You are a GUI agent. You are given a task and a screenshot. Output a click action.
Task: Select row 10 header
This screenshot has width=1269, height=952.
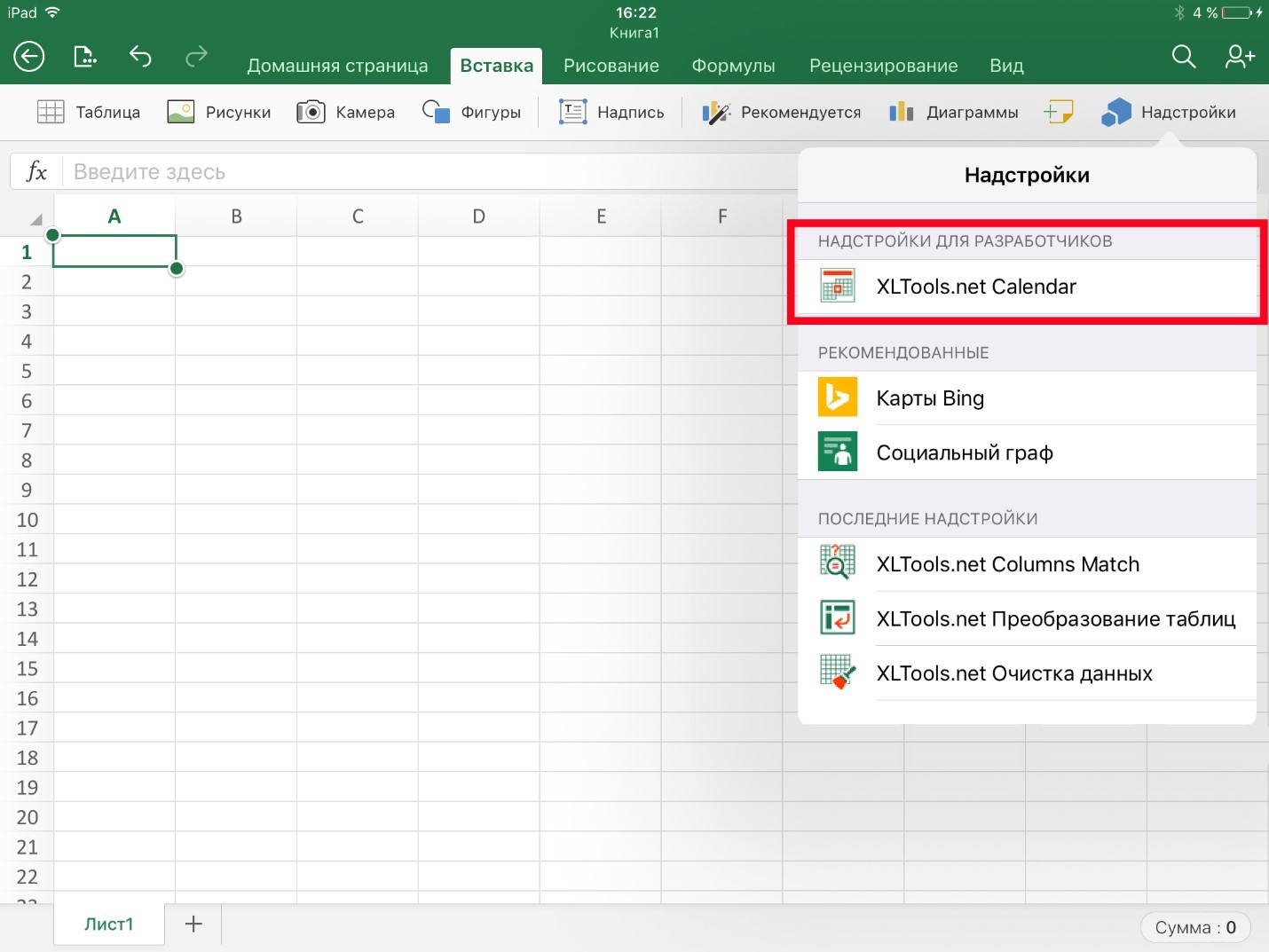[x=27, y=520]
